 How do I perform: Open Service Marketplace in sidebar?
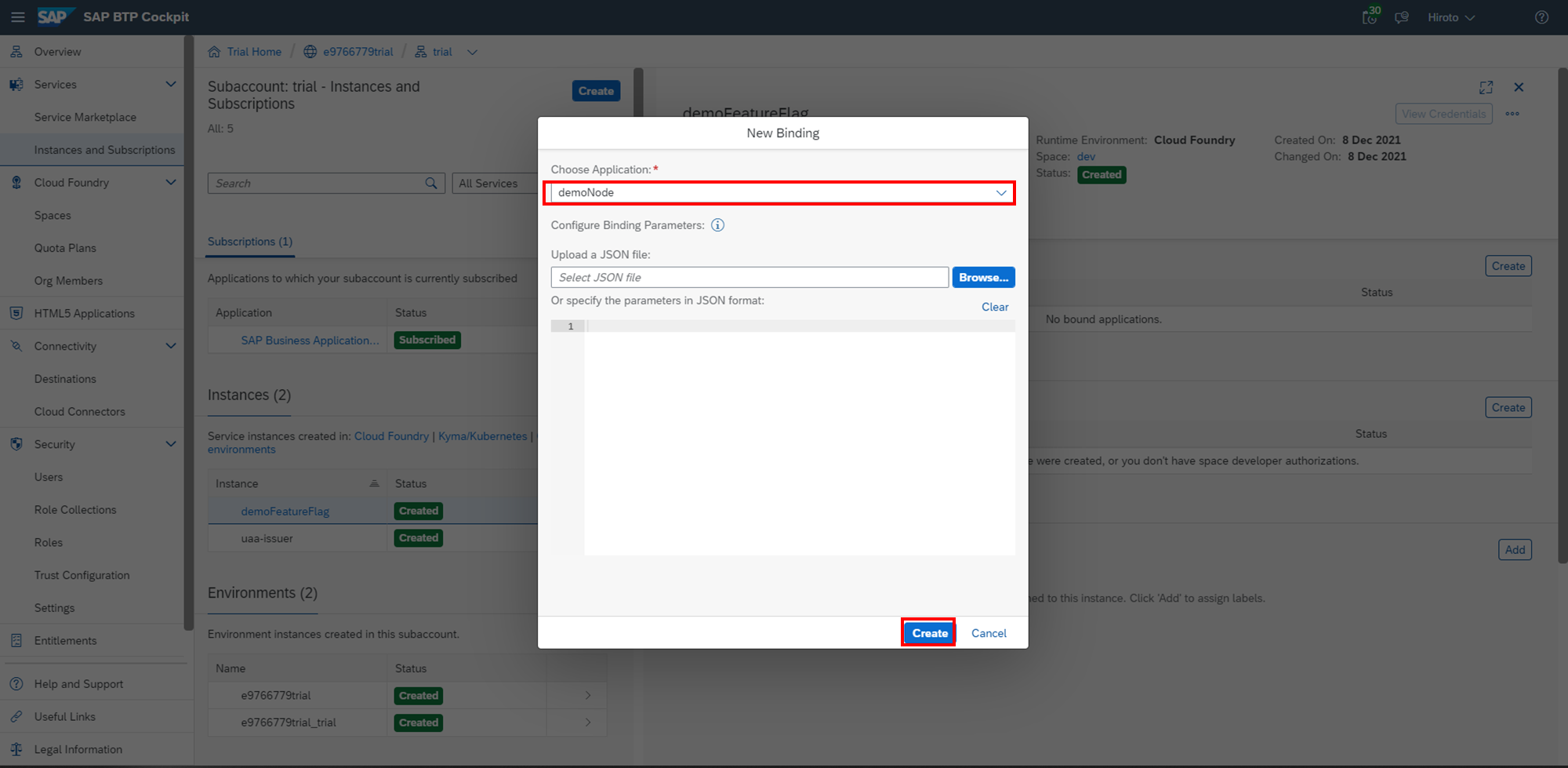(x=85, y=117)
